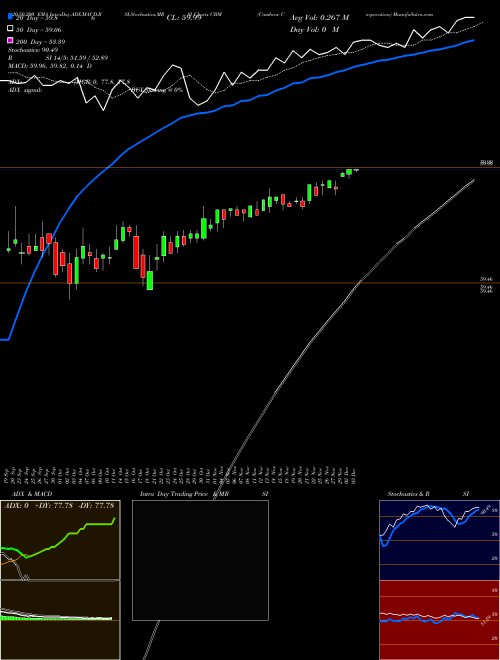Click the 'Day Vol: 0 M' label
500x660 pixels.
coord(314,29)
